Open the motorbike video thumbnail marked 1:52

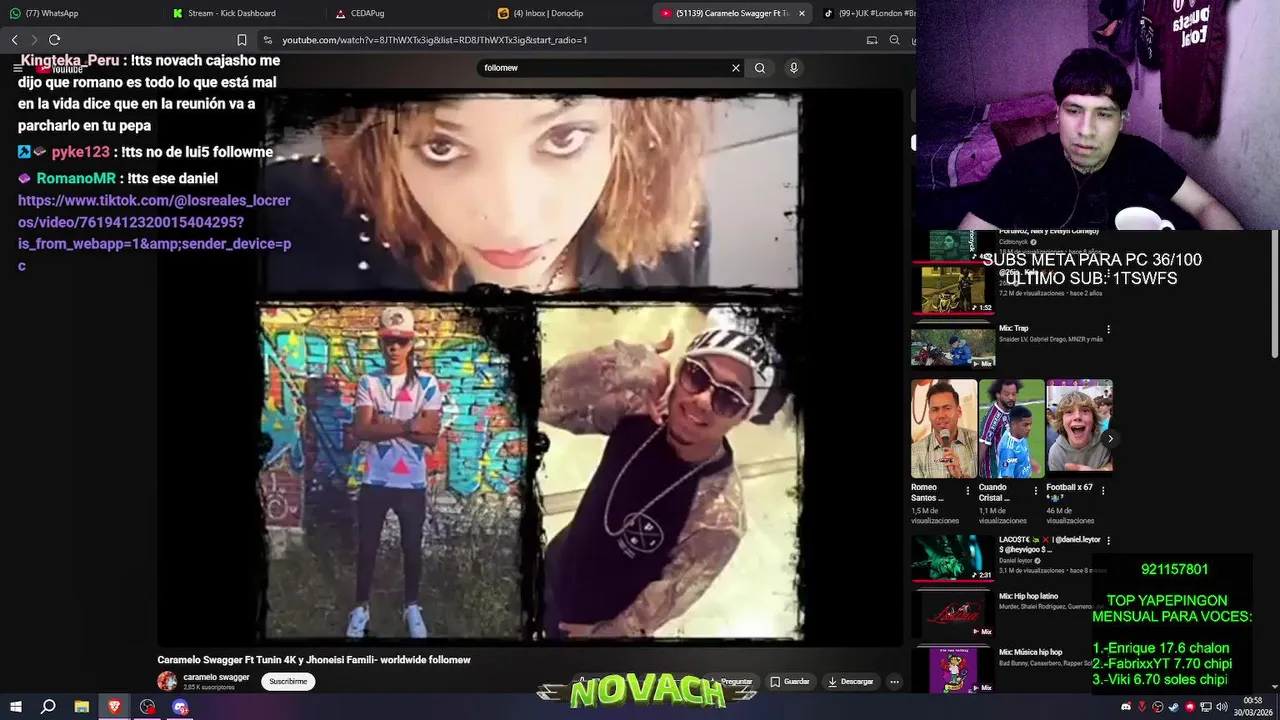coord(953,290)
